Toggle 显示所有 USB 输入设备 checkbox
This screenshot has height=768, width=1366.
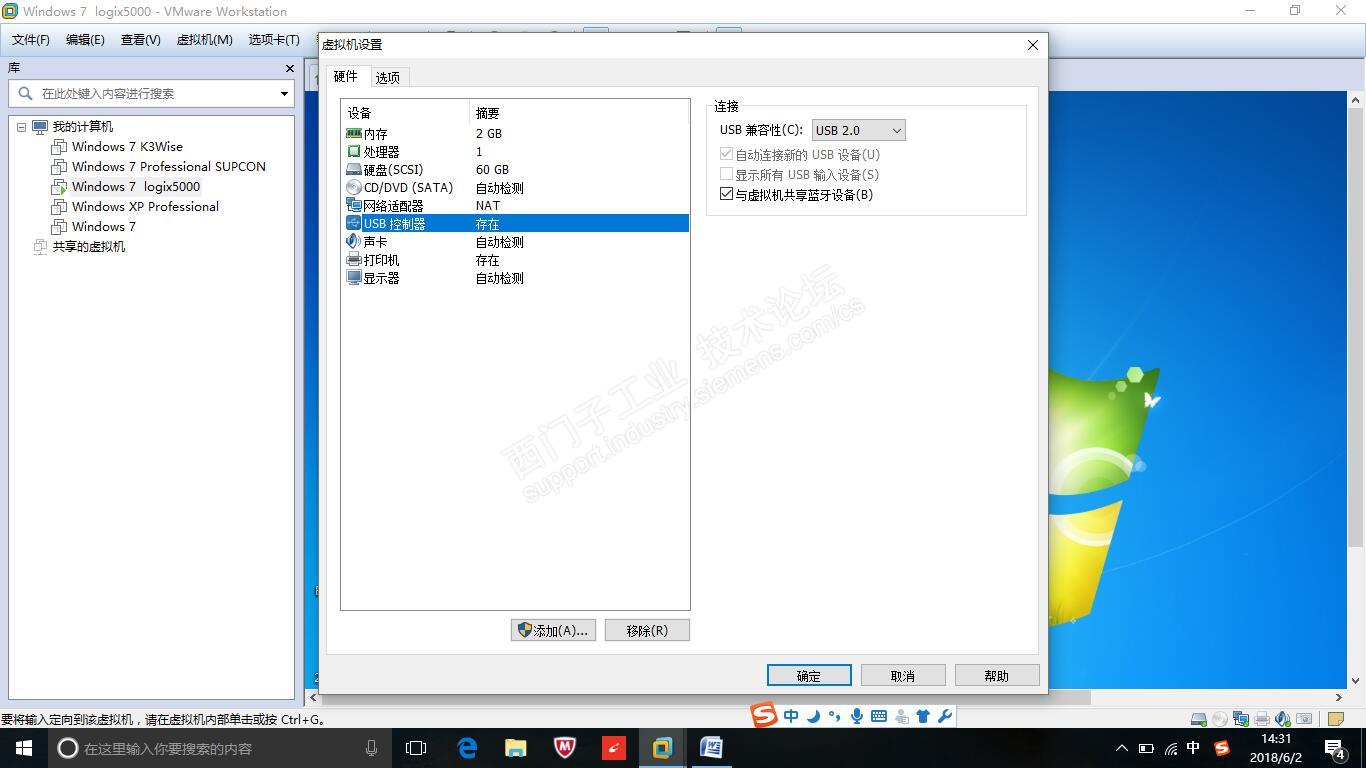(727, 174)
